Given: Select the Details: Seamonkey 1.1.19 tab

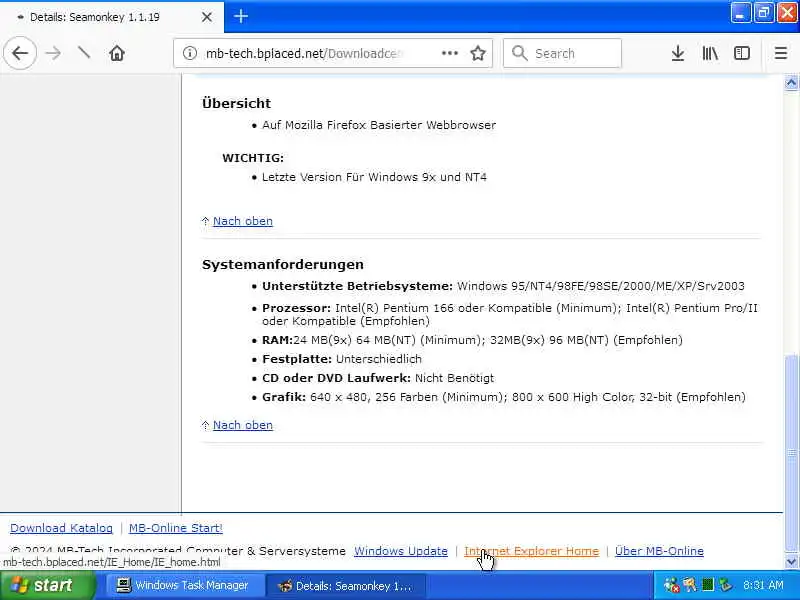Looking at the screenshot, I should (112, 17).
